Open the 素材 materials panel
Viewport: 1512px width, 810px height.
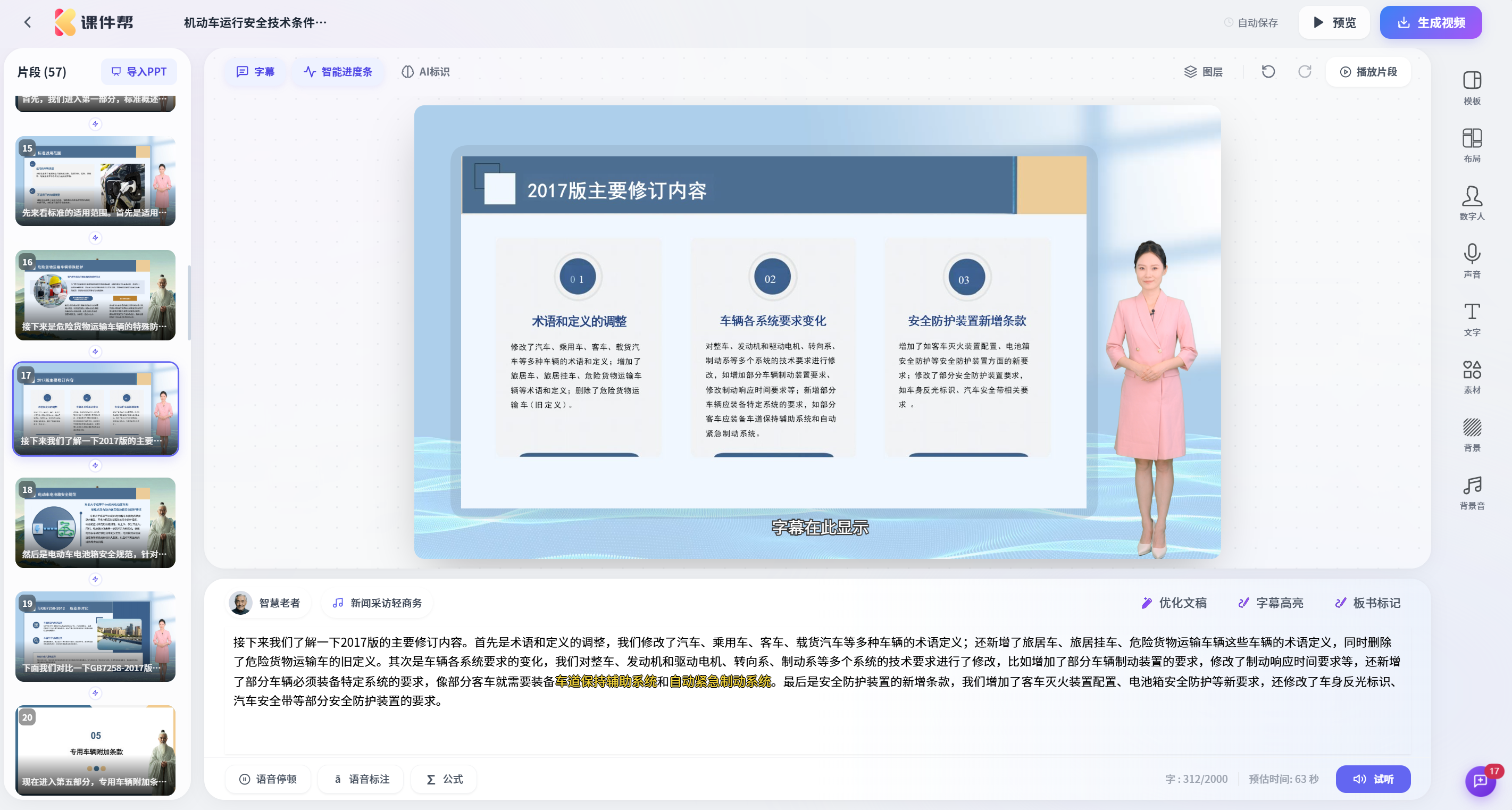coord(1472,377)
